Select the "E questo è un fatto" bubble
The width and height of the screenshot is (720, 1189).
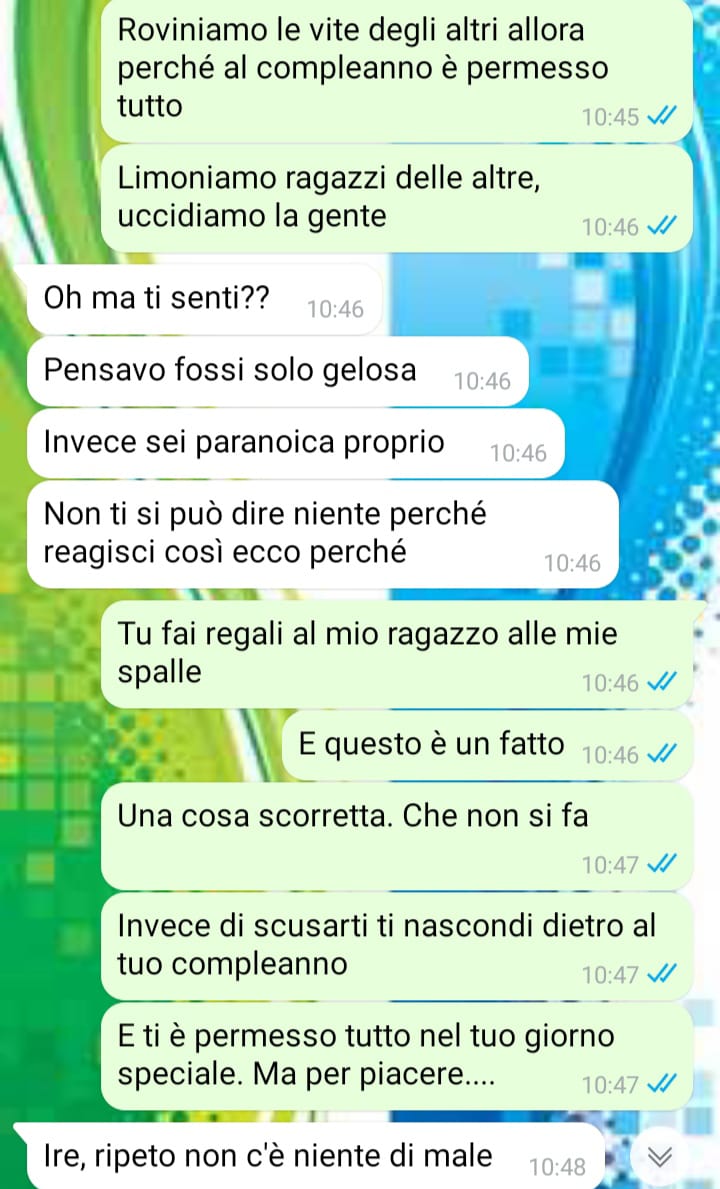[487, 745]
